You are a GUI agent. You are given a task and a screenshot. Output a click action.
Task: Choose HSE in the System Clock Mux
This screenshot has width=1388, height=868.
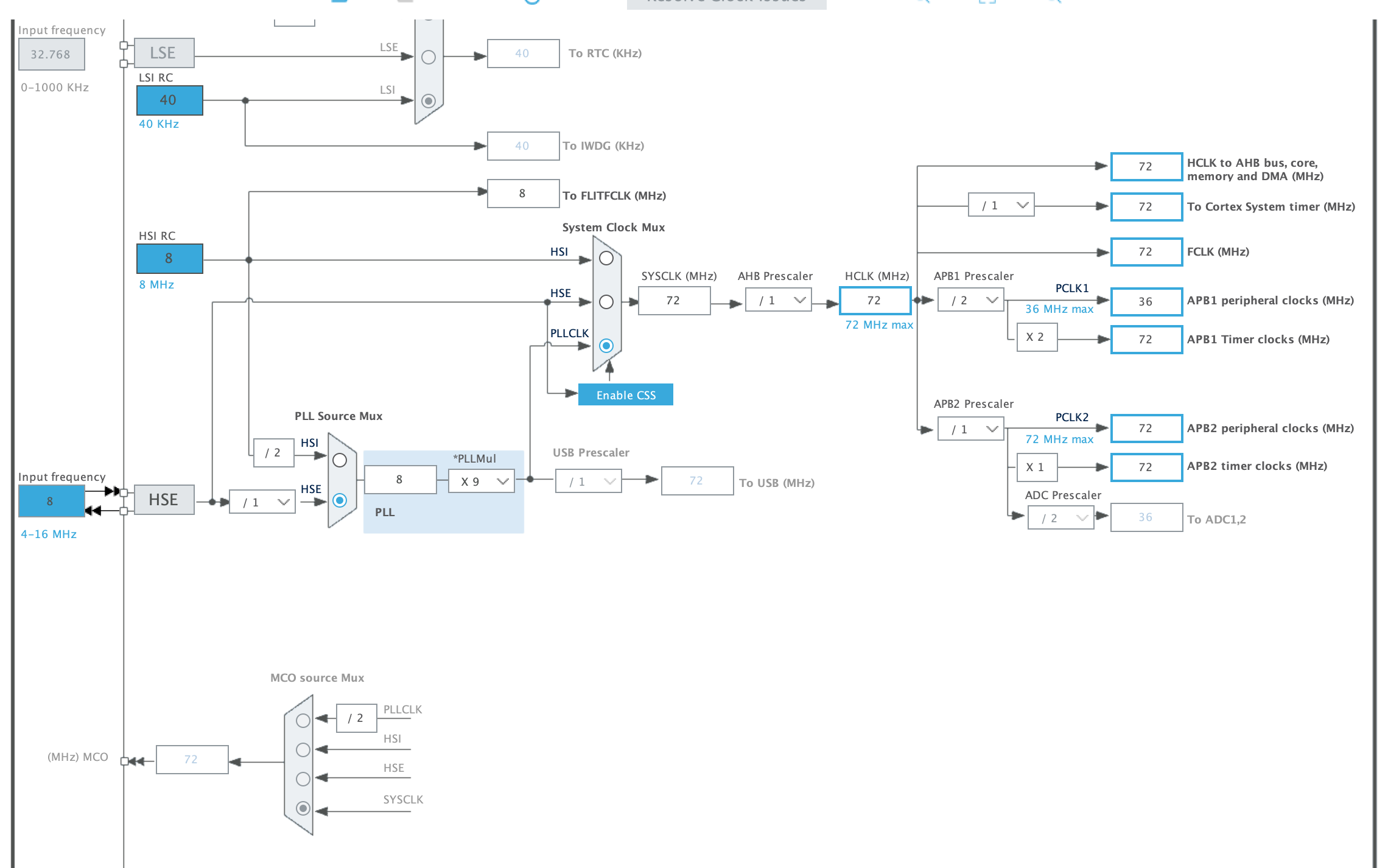point(606,302)
